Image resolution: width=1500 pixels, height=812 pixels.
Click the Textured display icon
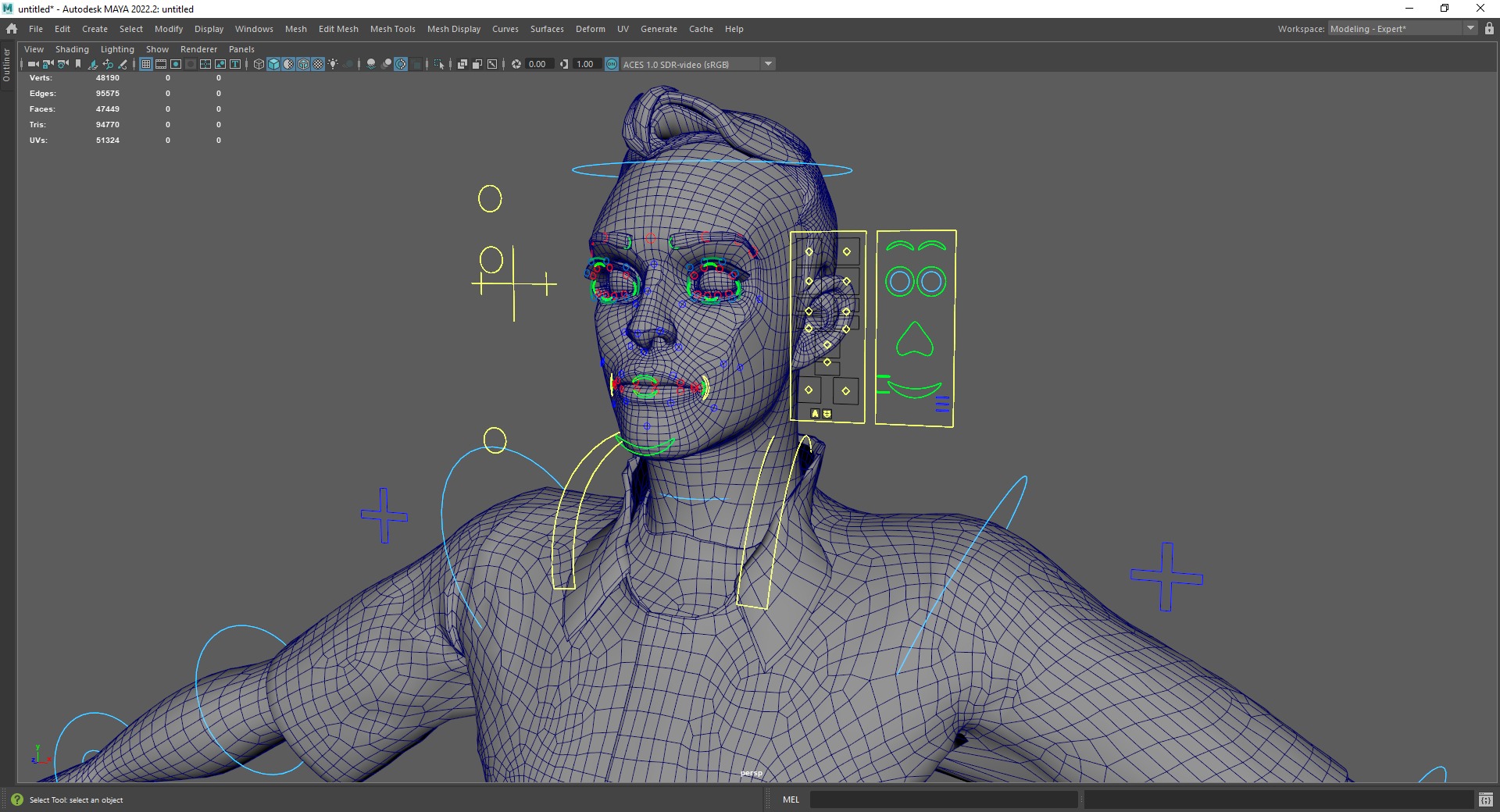[318, 64]
